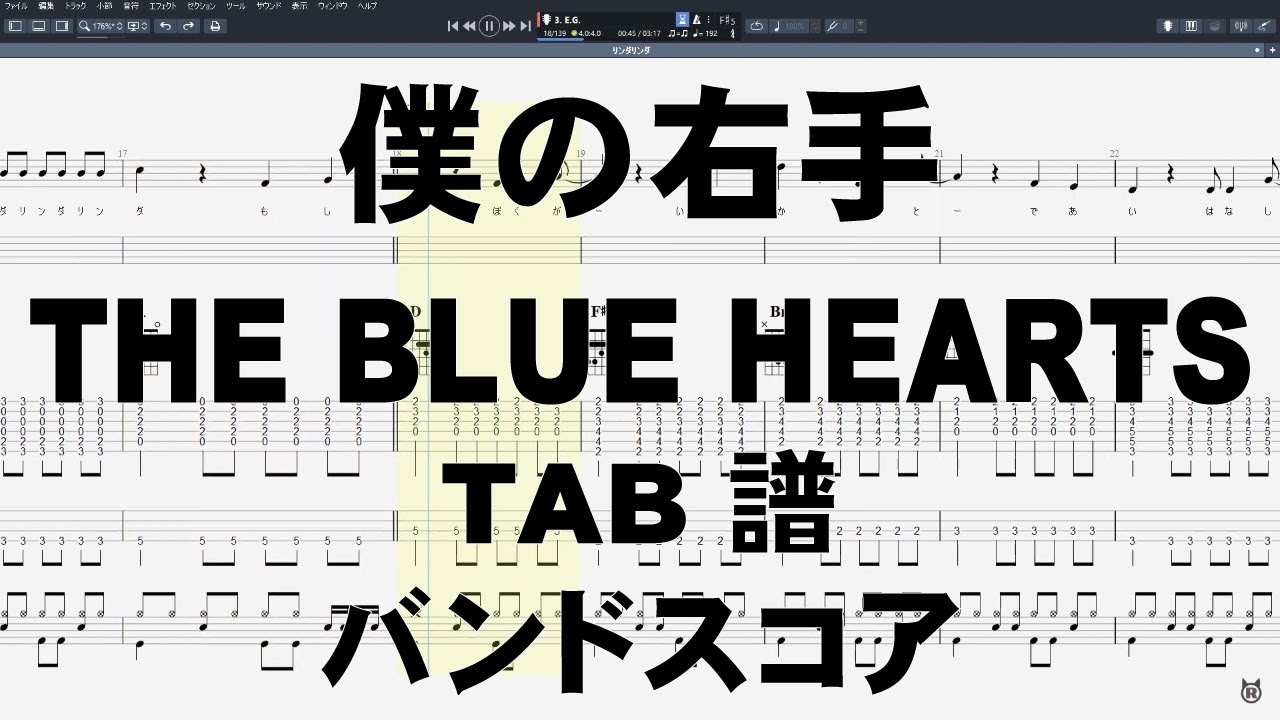1280x720 pixels.
Task: Add a new document tab
Action: (1272, 50)
